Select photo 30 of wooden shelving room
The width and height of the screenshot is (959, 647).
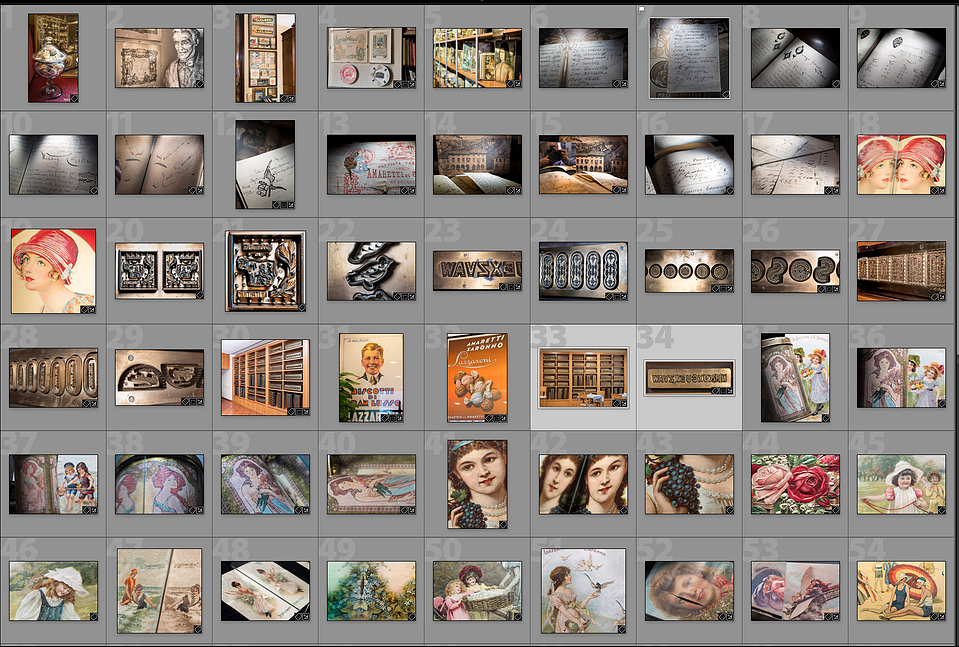[x=265, y=377]
